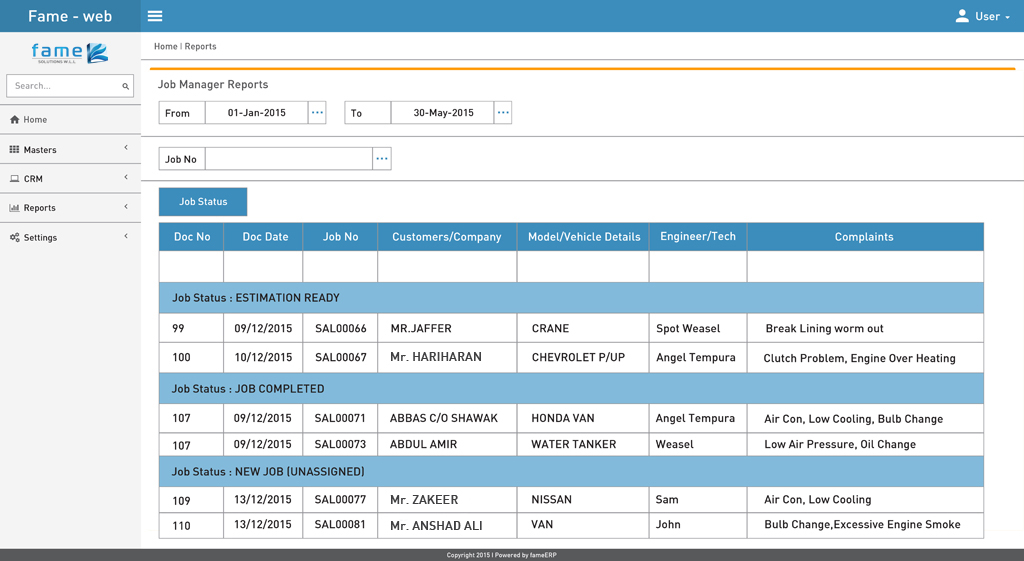1024x561 pixels.
Task: Click the Complaints column header
Action: [x=864, y=237]
